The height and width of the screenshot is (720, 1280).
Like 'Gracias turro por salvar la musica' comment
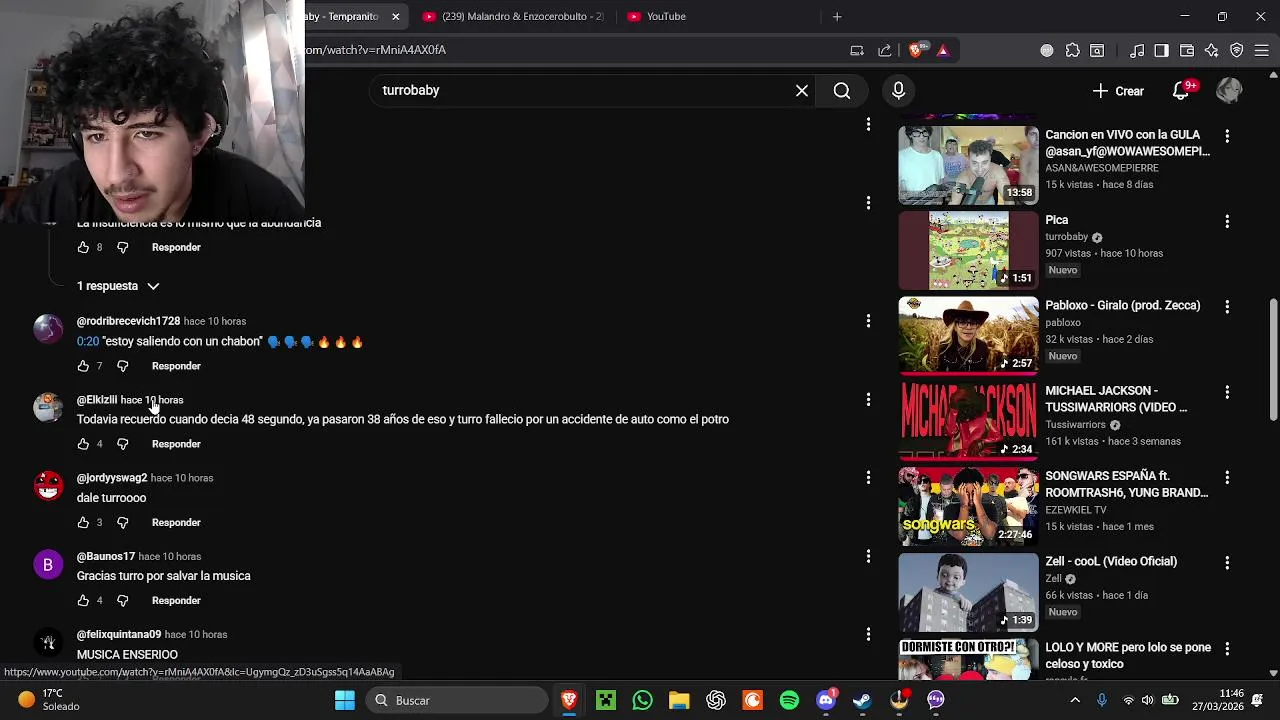[83, 600]
